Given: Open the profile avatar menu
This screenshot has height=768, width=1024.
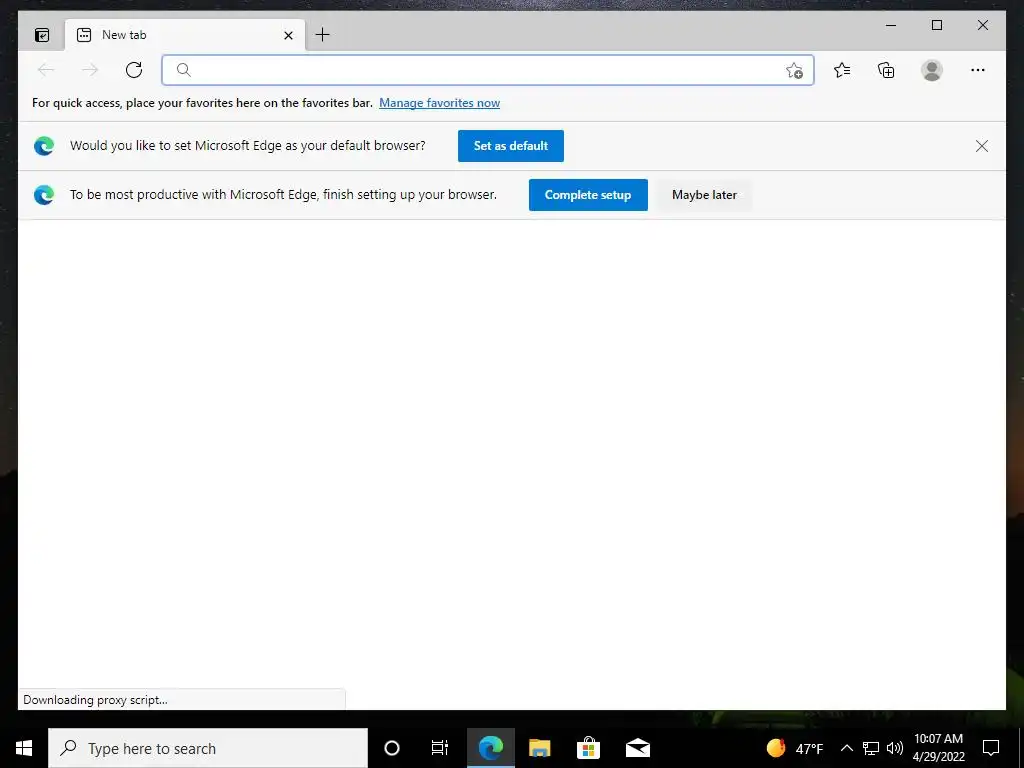Looking at the screenshot, I should [932, 70].
